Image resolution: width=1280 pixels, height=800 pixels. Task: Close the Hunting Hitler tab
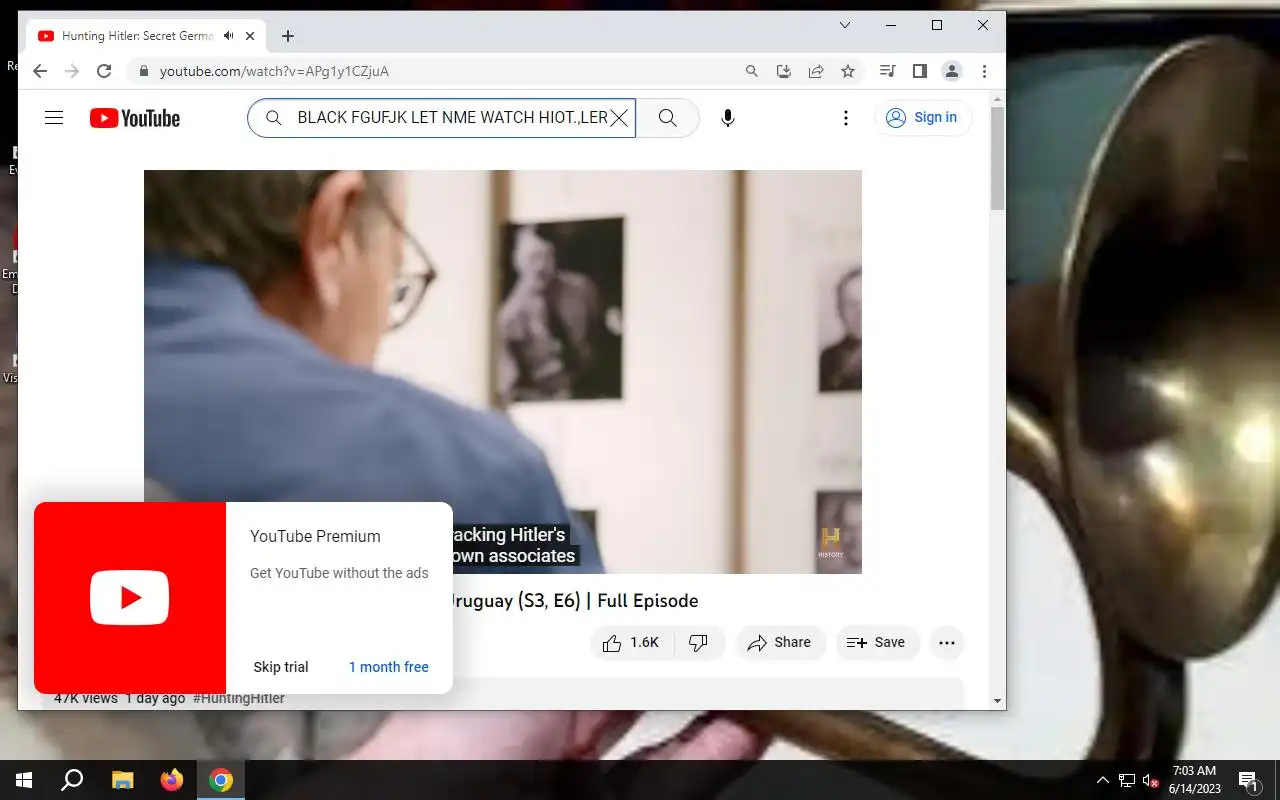tap(250, 36)
